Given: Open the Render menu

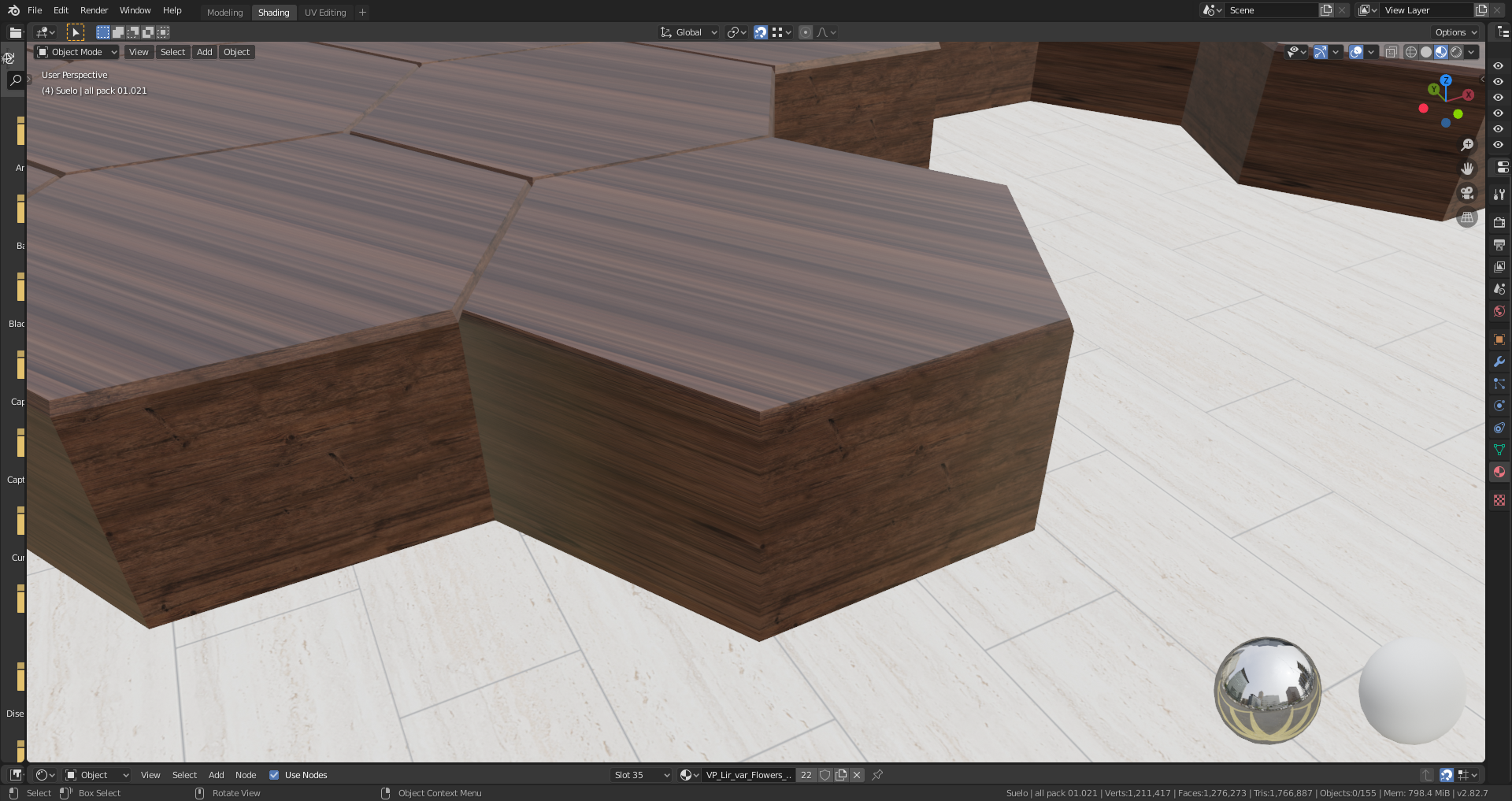Looking at the screenshot, I should 94,10.
